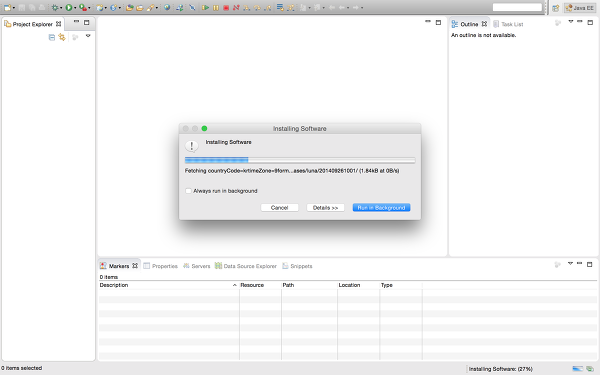Click the grayed-out Save disk icon

click(x=22, y=7)
